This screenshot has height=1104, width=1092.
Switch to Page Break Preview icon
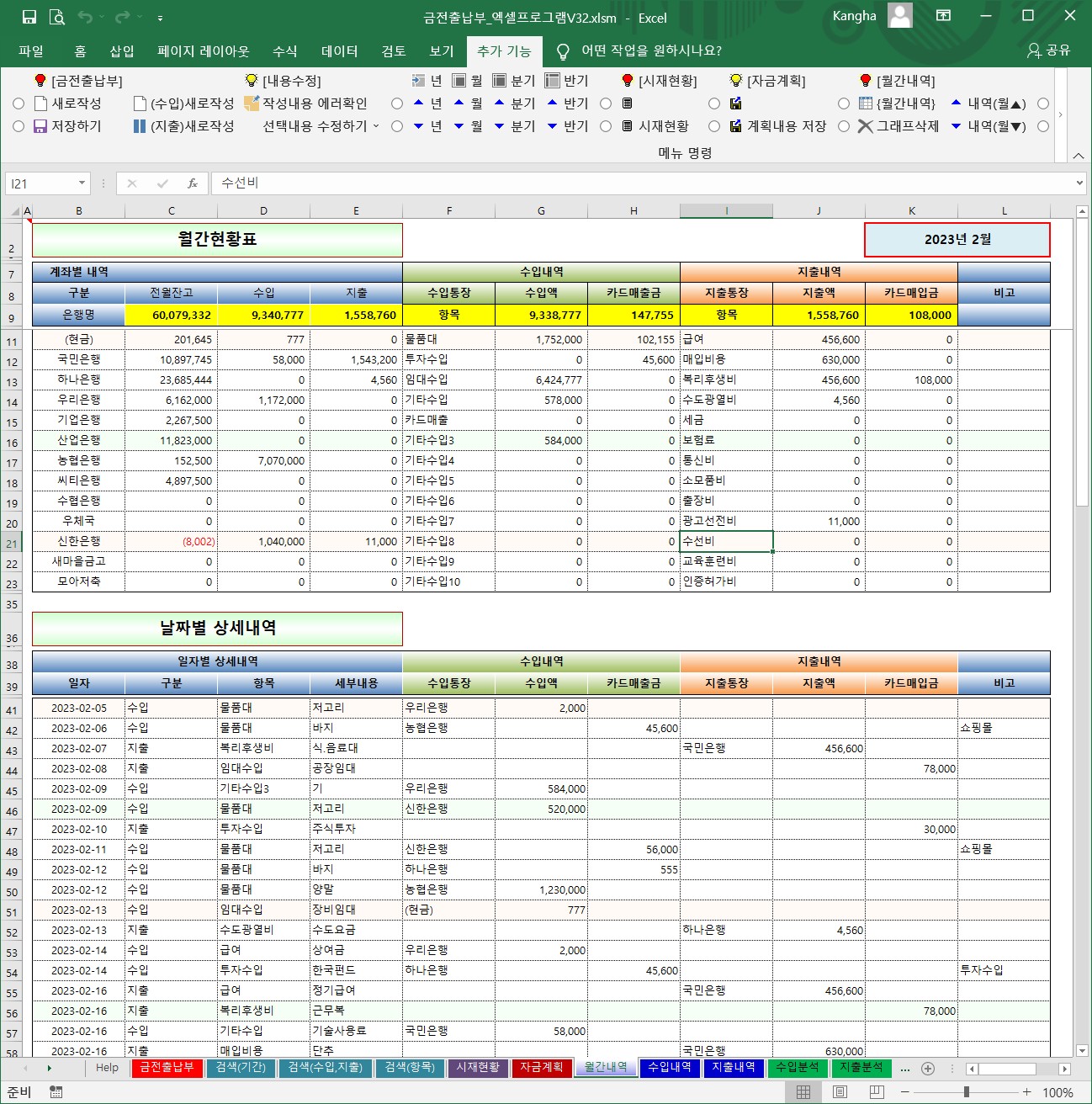click(877, 1092)
